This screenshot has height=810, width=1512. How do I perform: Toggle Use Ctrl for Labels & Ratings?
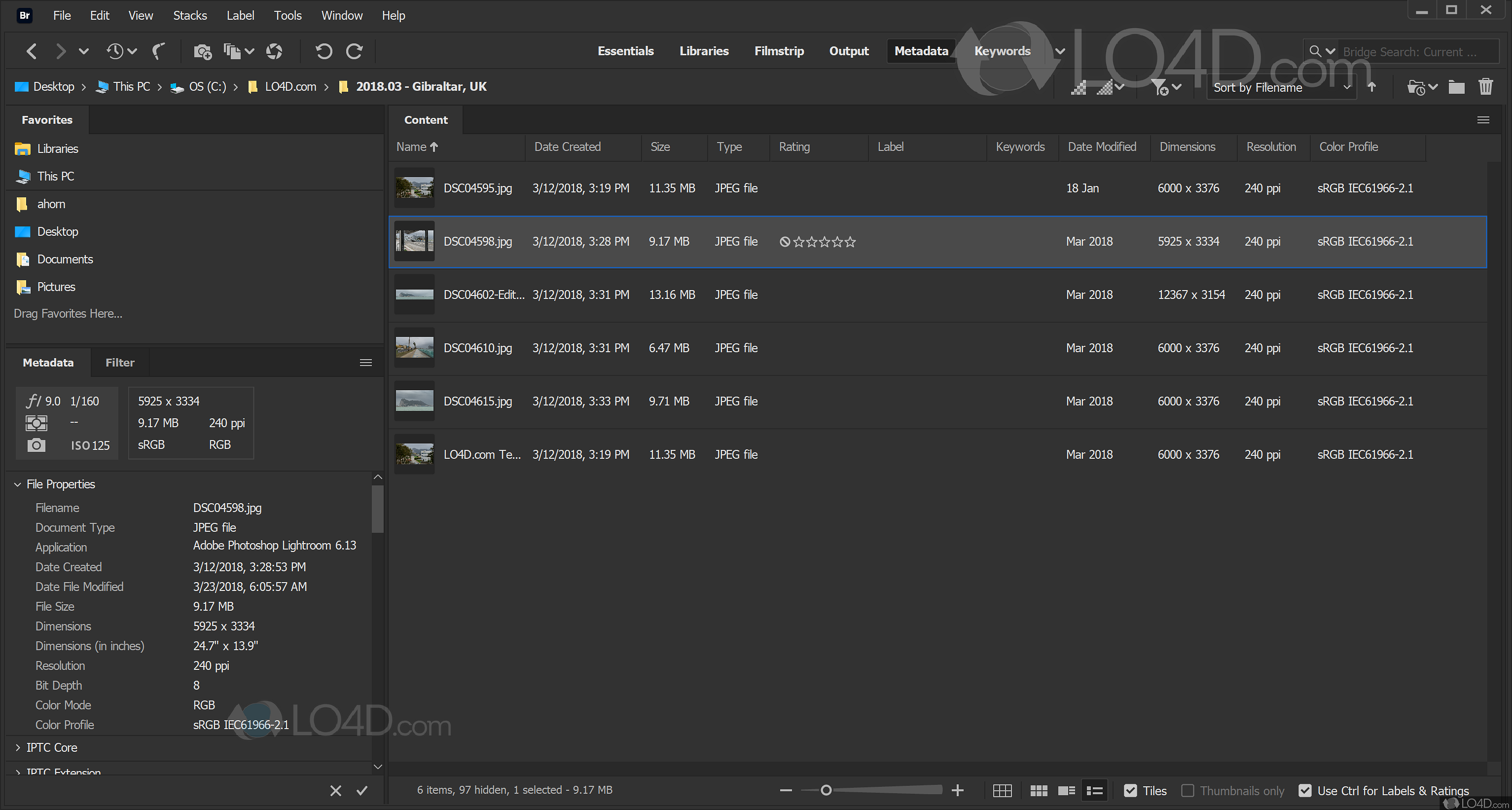coord(1305,791)
